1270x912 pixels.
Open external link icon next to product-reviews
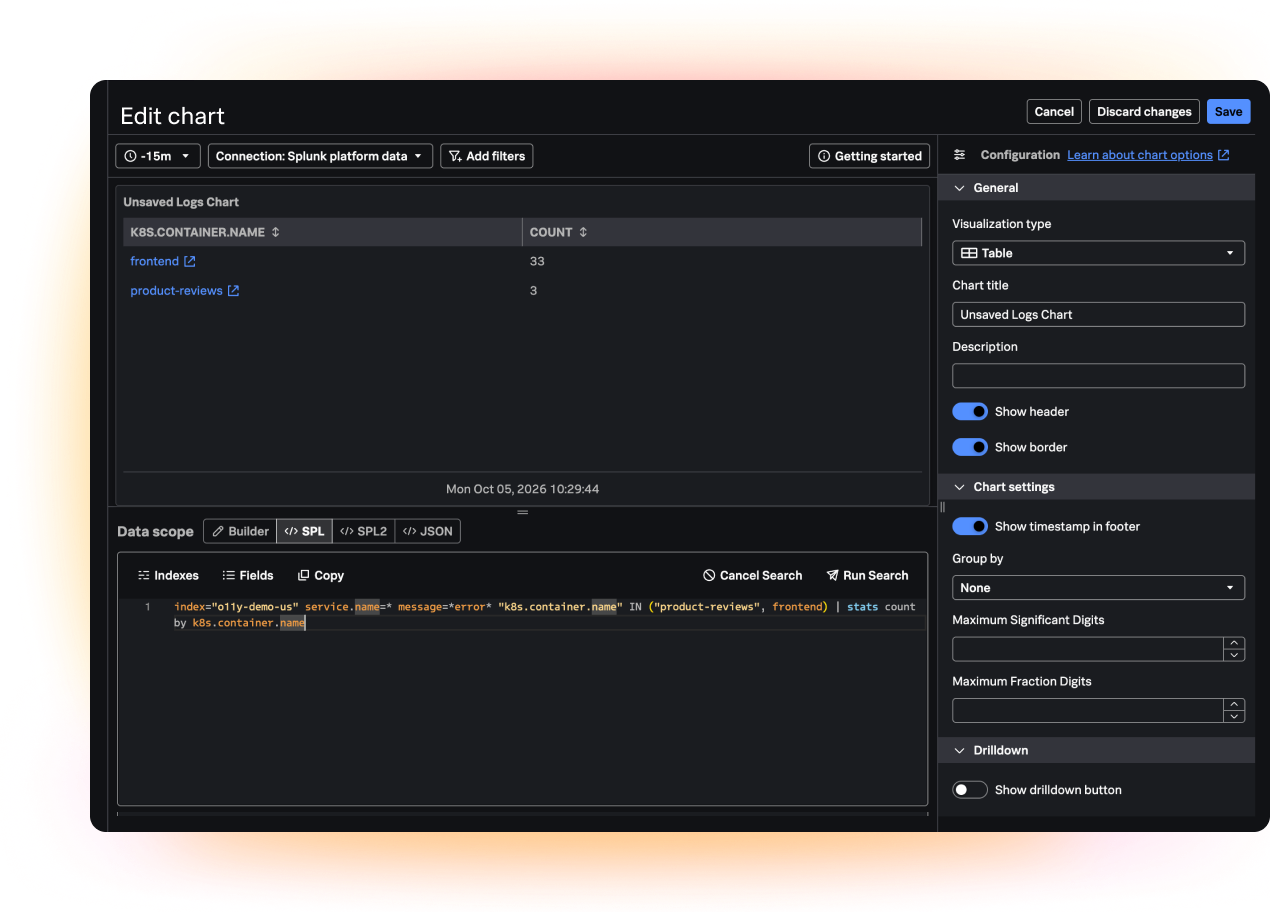[x=233, y=291]
